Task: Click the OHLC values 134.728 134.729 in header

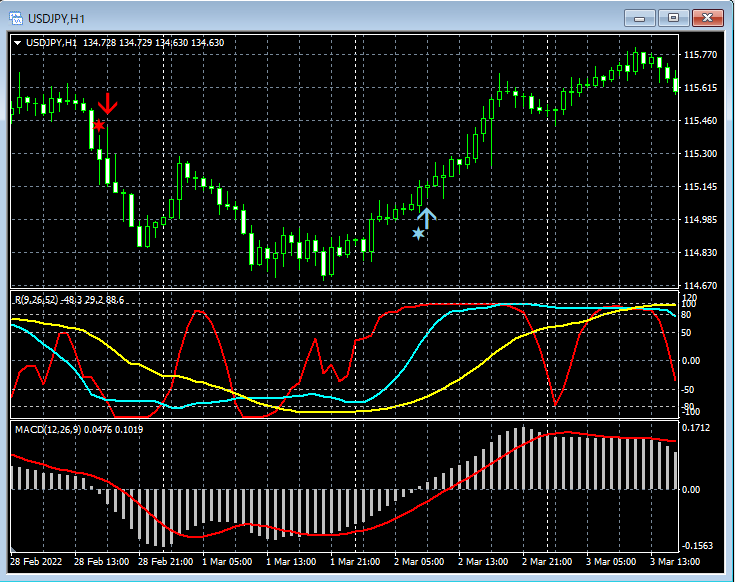Action: (x=118, y=43)
